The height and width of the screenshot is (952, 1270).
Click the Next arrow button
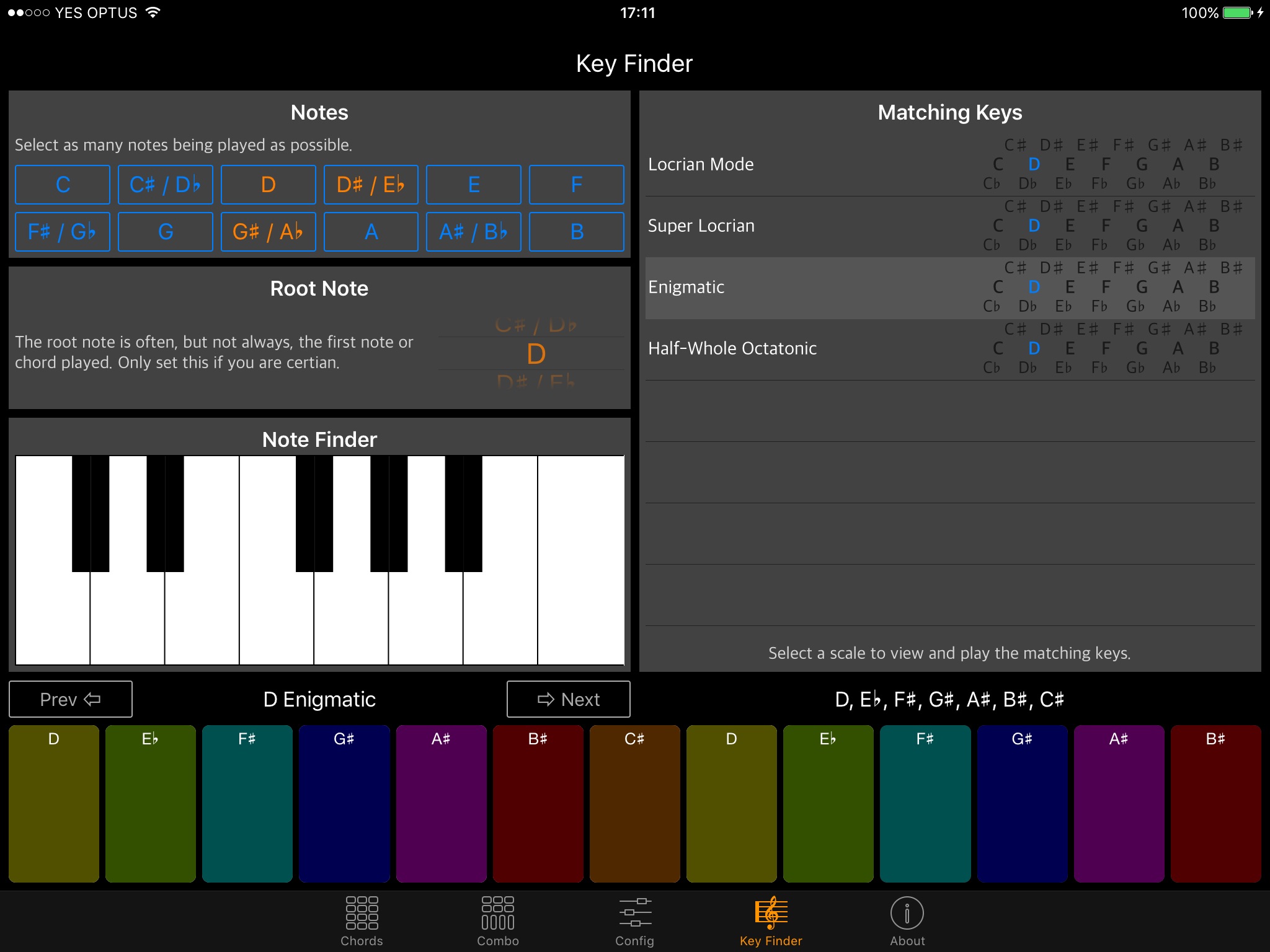click(568, 699)
